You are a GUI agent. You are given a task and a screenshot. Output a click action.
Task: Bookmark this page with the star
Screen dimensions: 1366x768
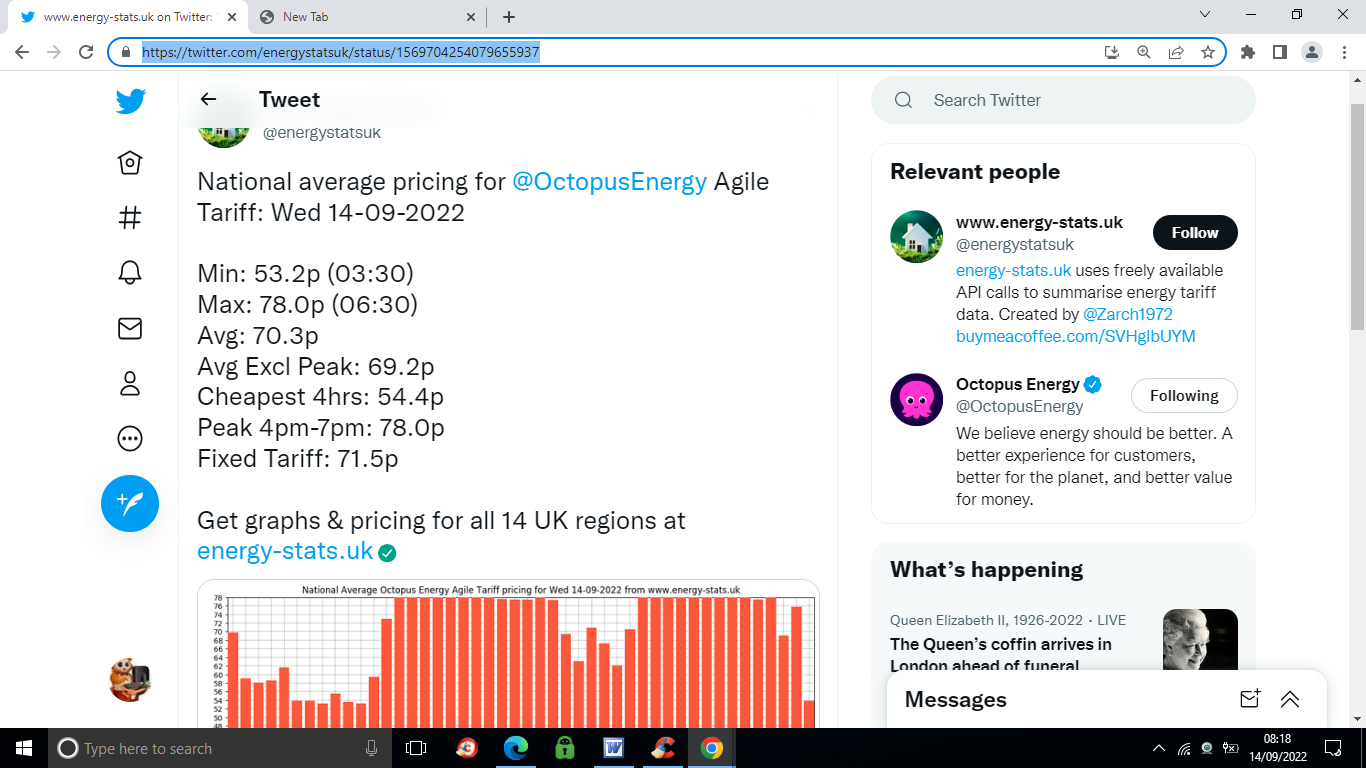pyautogui.click(x=1208, y=52)
